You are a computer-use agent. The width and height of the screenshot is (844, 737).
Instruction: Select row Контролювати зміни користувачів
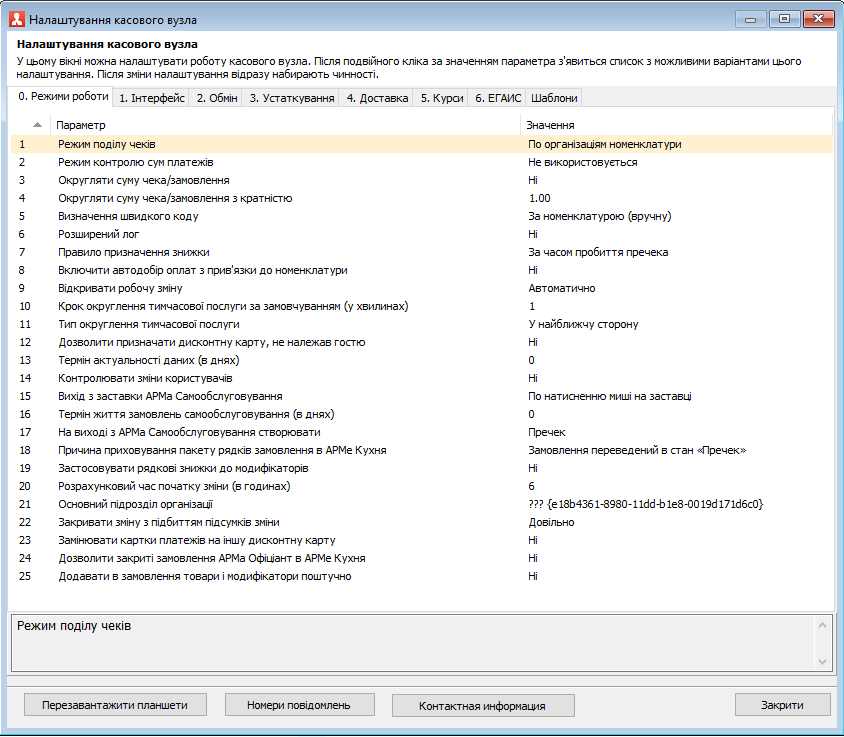pos(421,378)
